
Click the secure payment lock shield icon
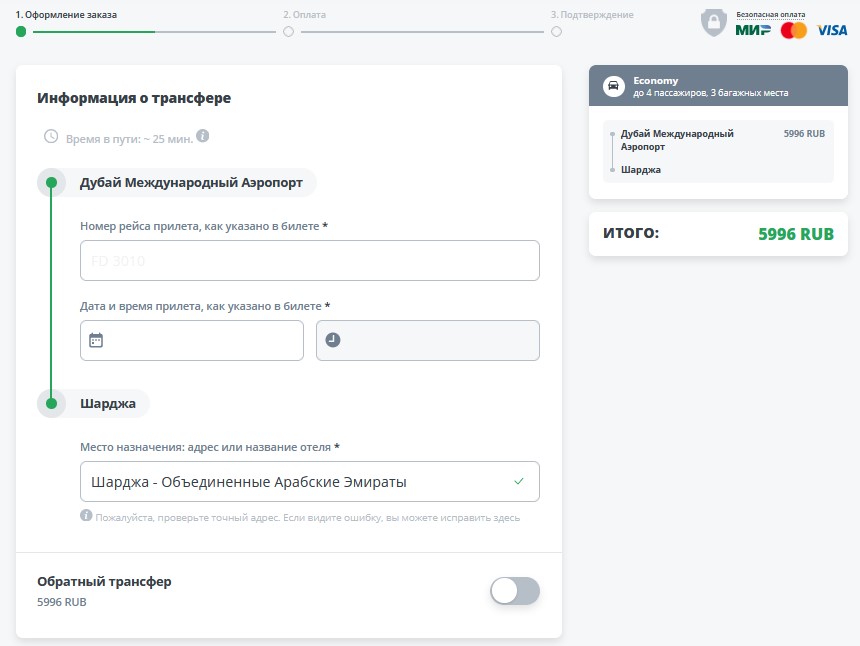[x=713, y=24]
